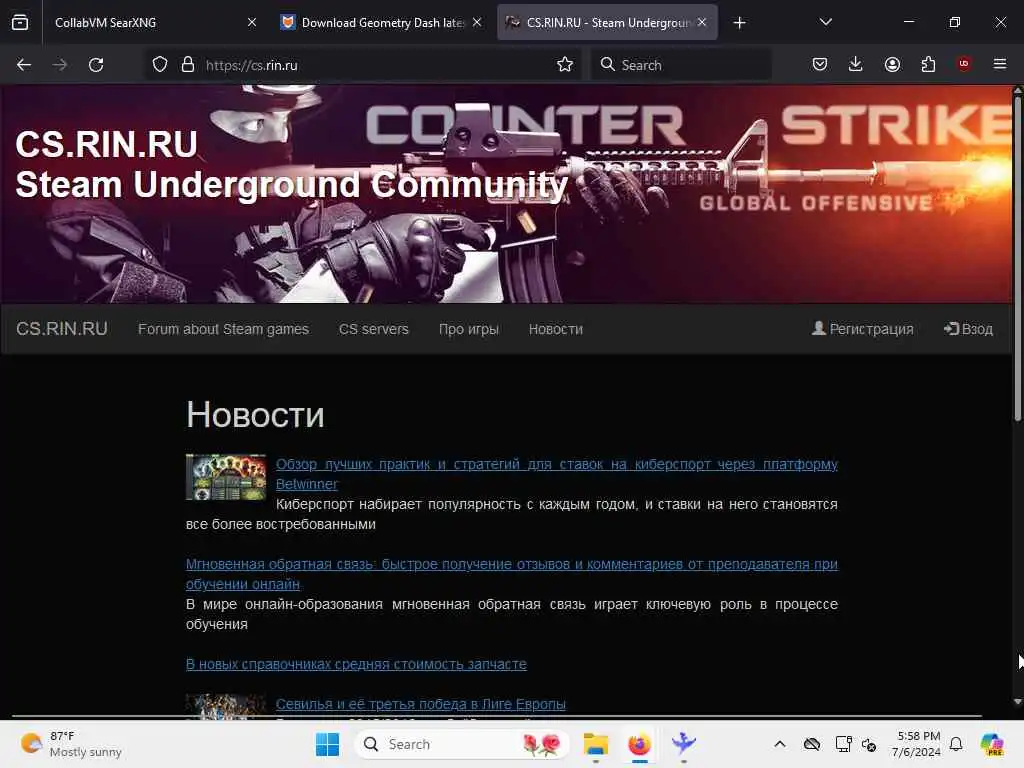Open the Firefox account icon
This screenshot has height=768, width=1024.
[892, 64]
